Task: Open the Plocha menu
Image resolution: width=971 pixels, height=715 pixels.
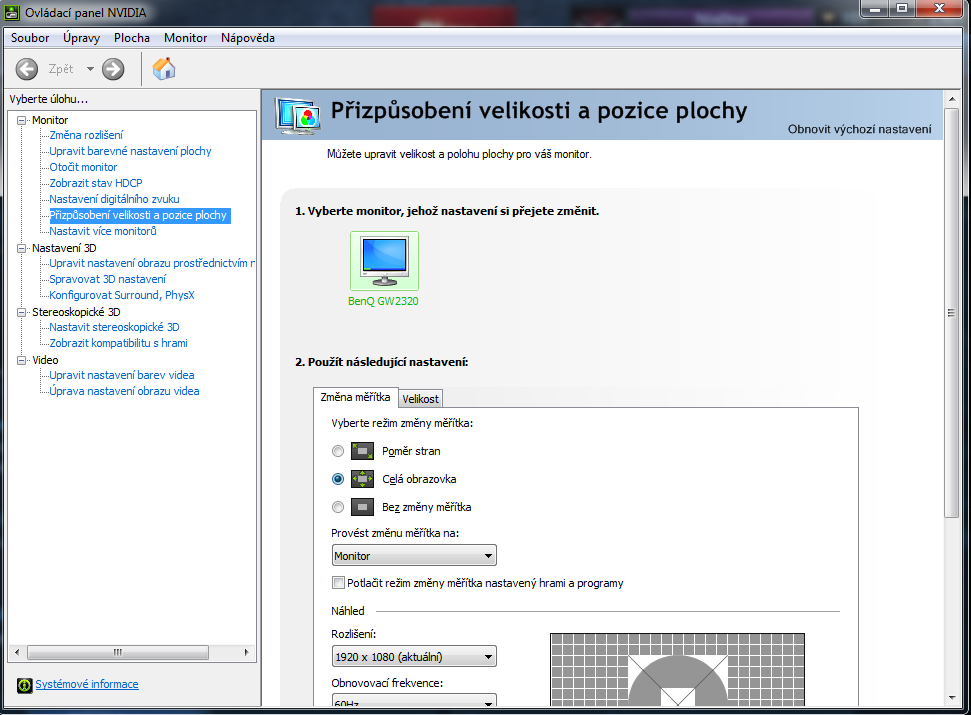Action: [x=132, y=38]
